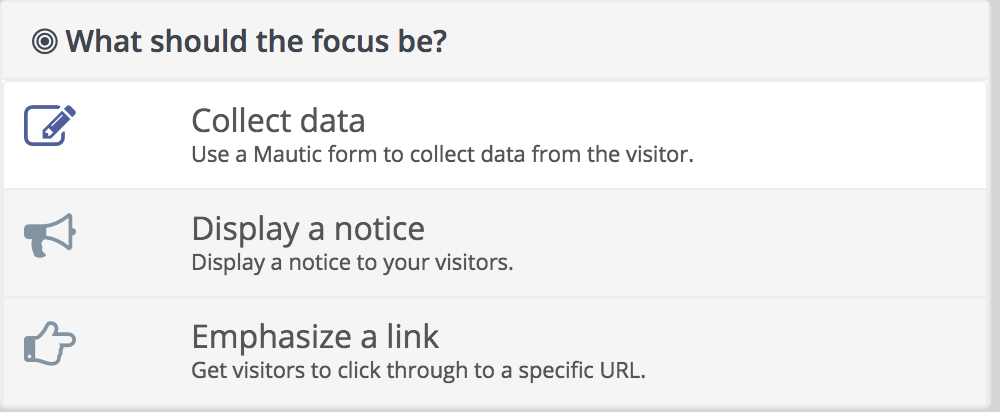Choose the bottom Emphasize a link row
The width and height of the screenshot is (1000, 412).
494,351
